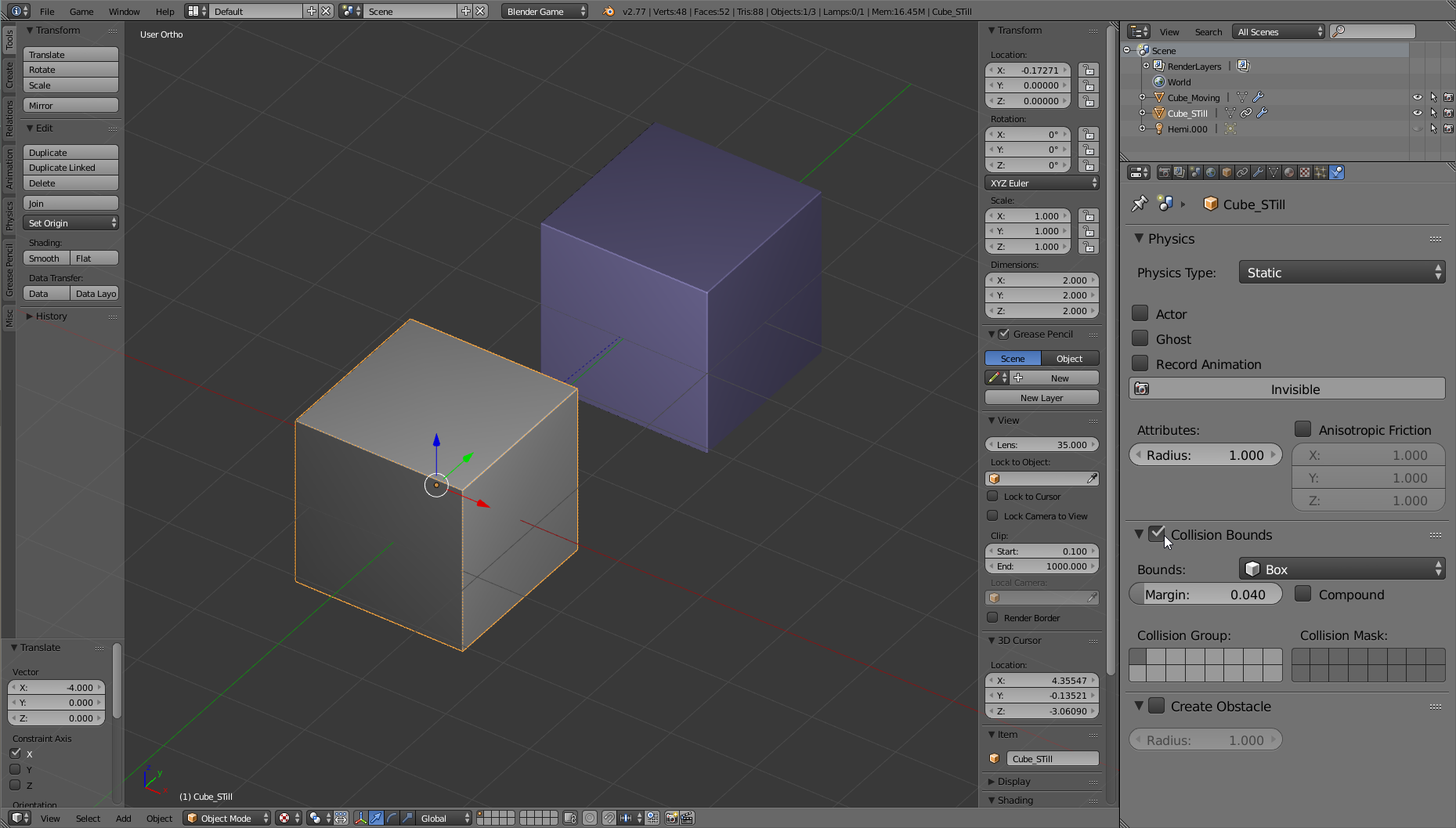Click the Cube_STill name field under Item
This screenshot has height=828, width=1456.
[x=1052, y=758]
